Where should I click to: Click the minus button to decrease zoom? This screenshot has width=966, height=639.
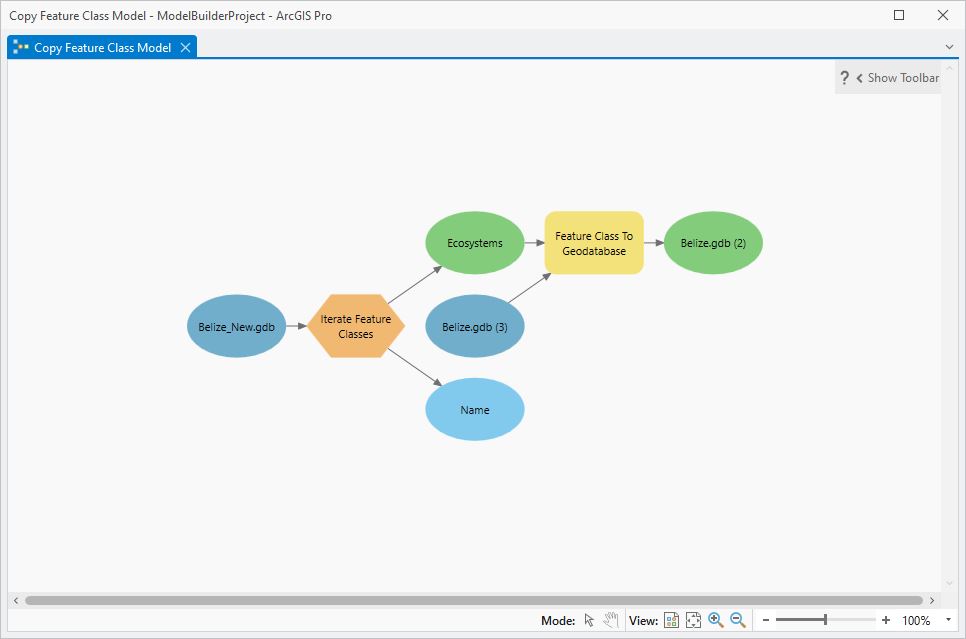tap(765, 619)
